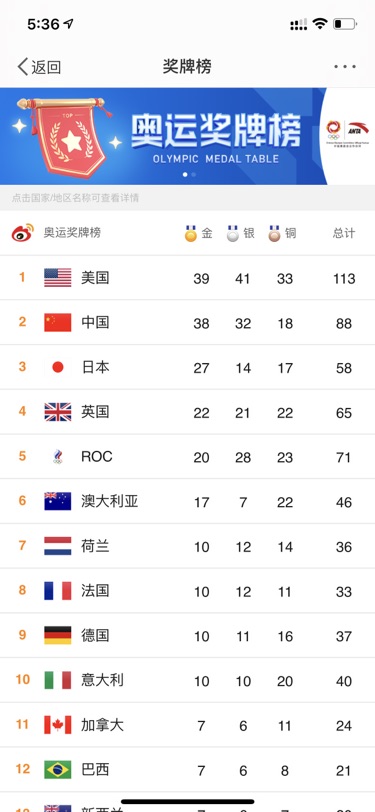
Task: Click the bronze medal 铜 column icon
Action: [275, 234]
